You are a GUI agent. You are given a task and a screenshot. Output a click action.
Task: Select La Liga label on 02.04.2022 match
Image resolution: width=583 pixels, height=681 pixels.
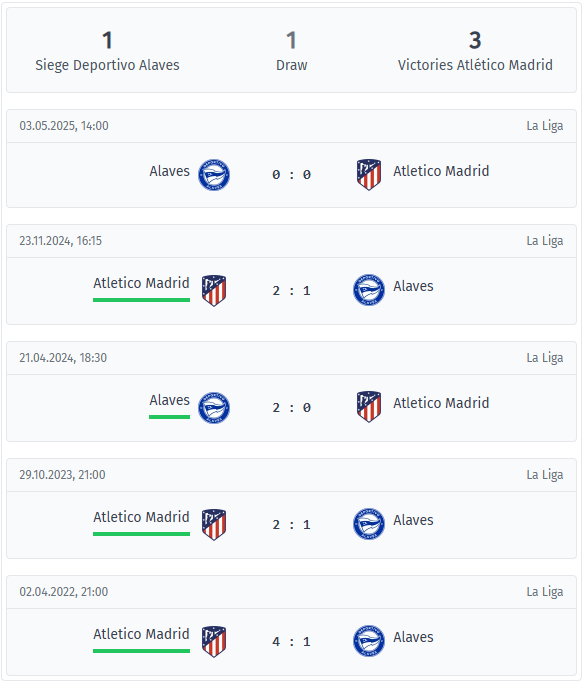pyautogui.click(x=545, y=592)
